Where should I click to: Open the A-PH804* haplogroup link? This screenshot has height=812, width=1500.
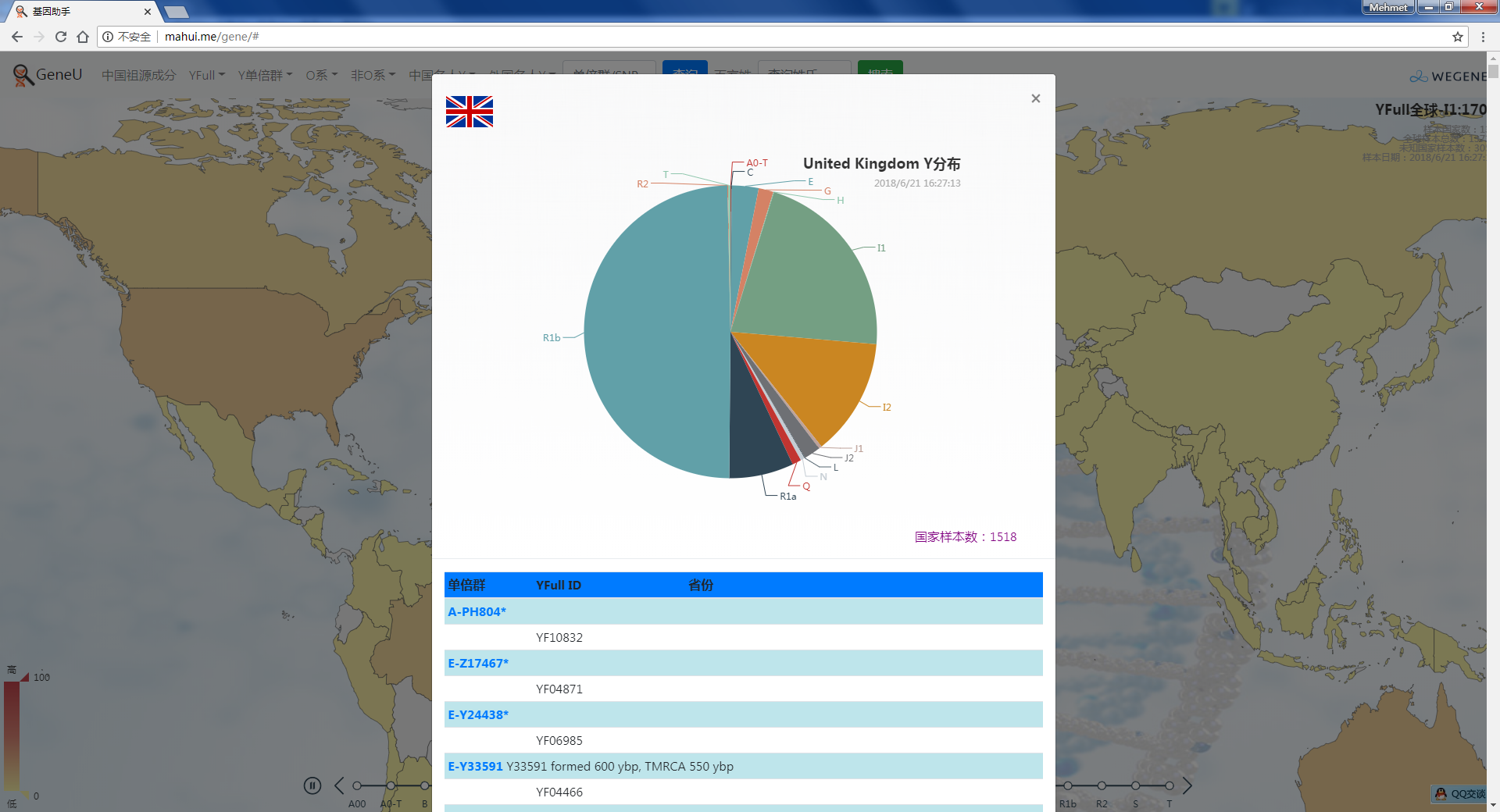pos(477,611)
